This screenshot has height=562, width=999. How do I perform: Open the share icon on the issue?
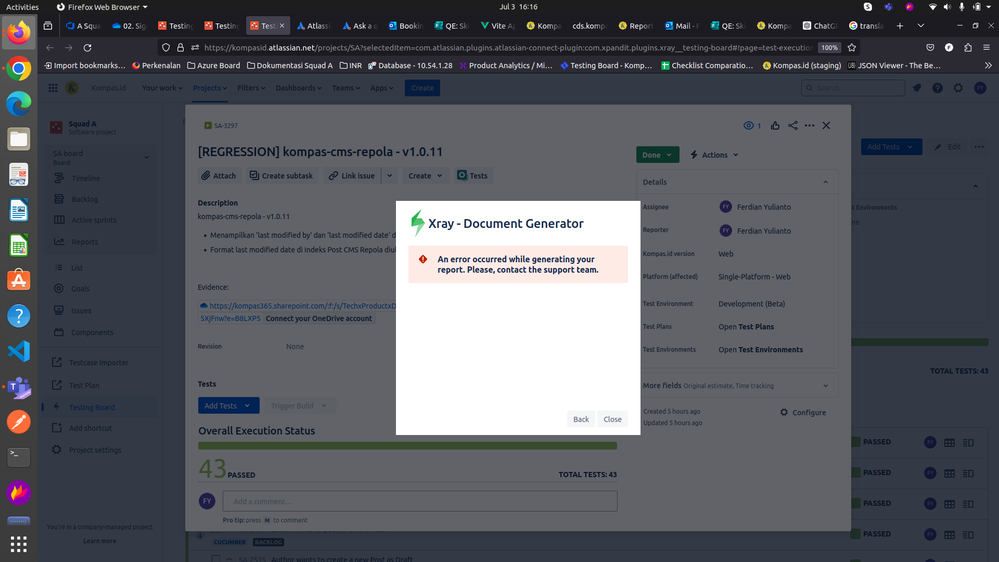(793, 126)
